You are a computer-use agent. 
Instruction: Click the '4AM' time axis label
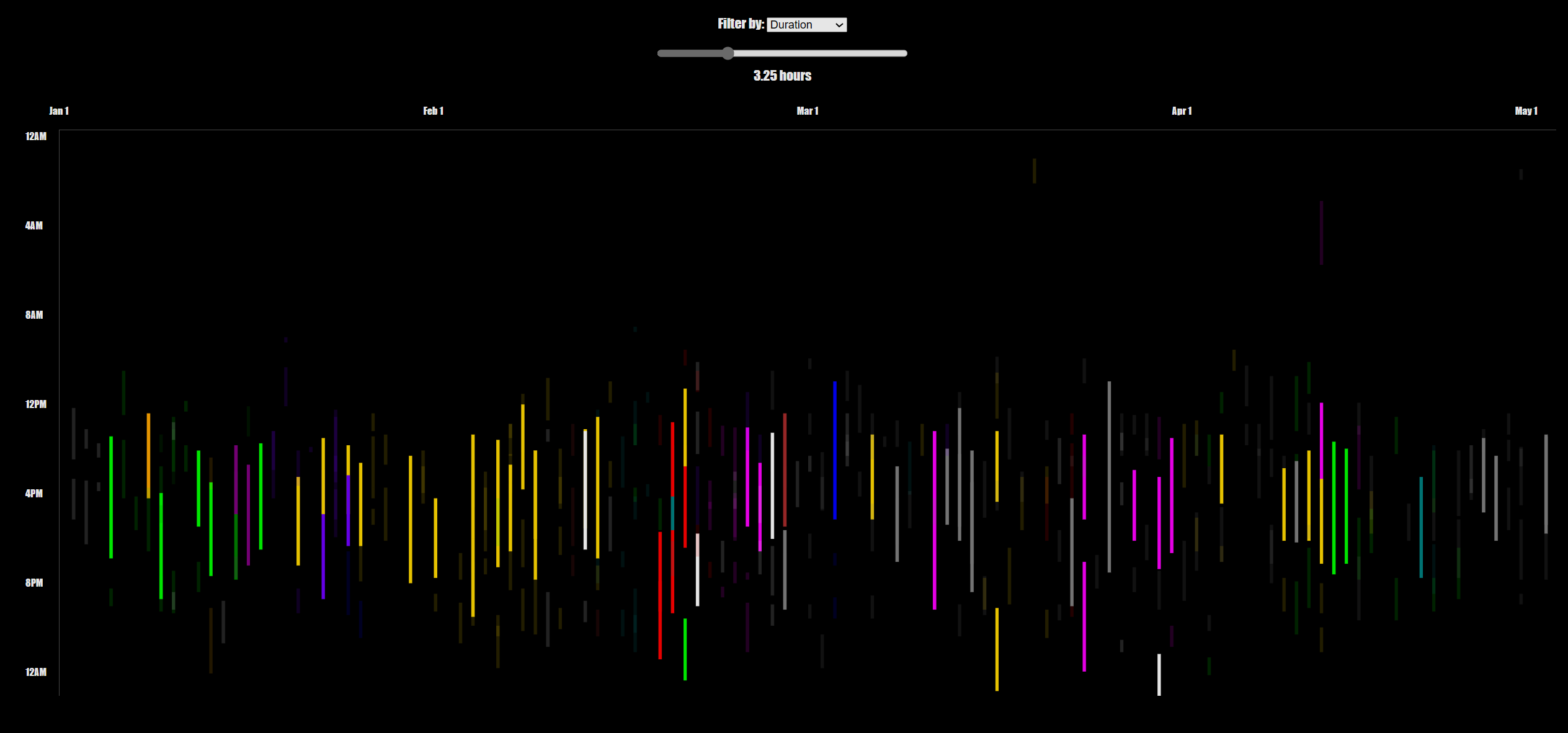click(x=34, y=226)
